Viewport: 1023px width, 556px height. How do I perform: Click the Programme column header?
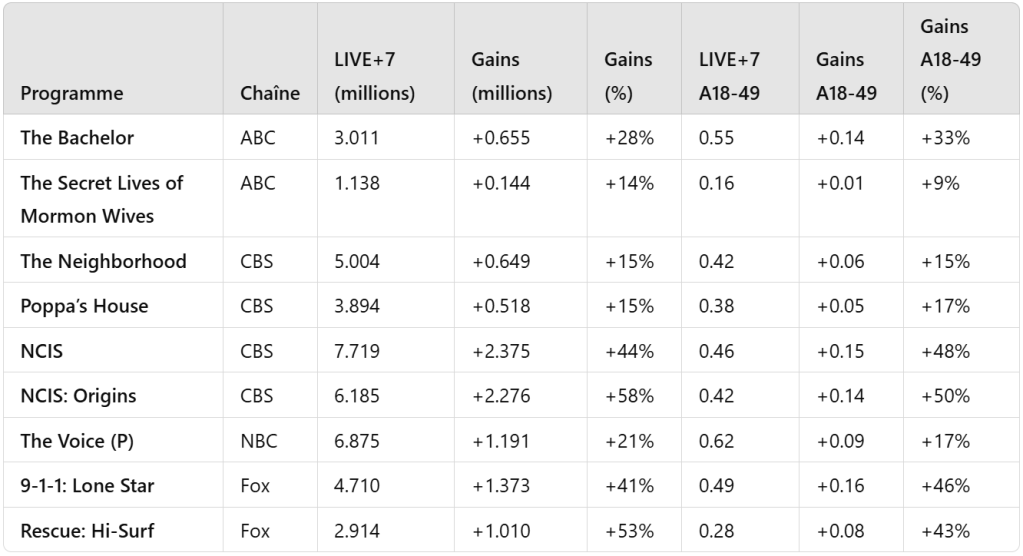tap(72, 93)
